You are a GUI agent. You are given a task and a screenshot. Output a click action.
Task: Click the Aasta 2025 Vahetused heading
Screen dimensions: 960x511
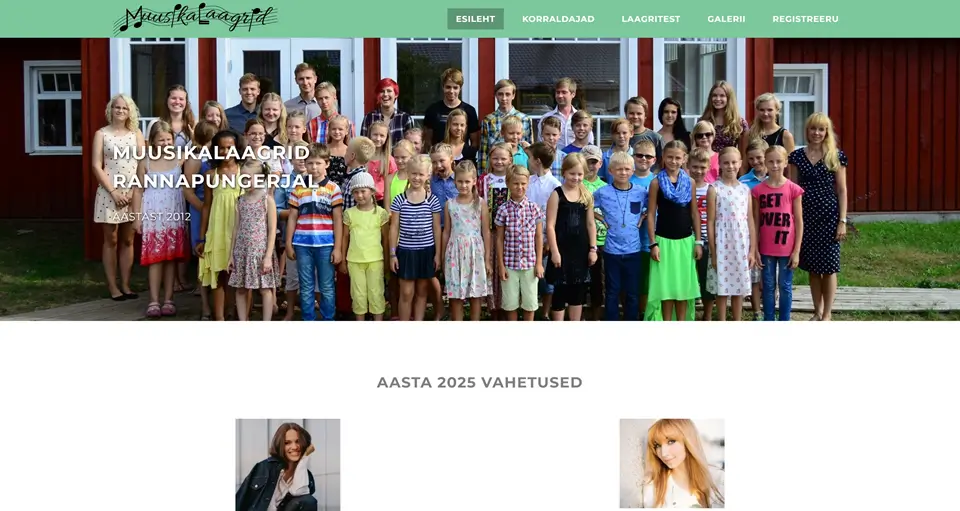point(479,382)
